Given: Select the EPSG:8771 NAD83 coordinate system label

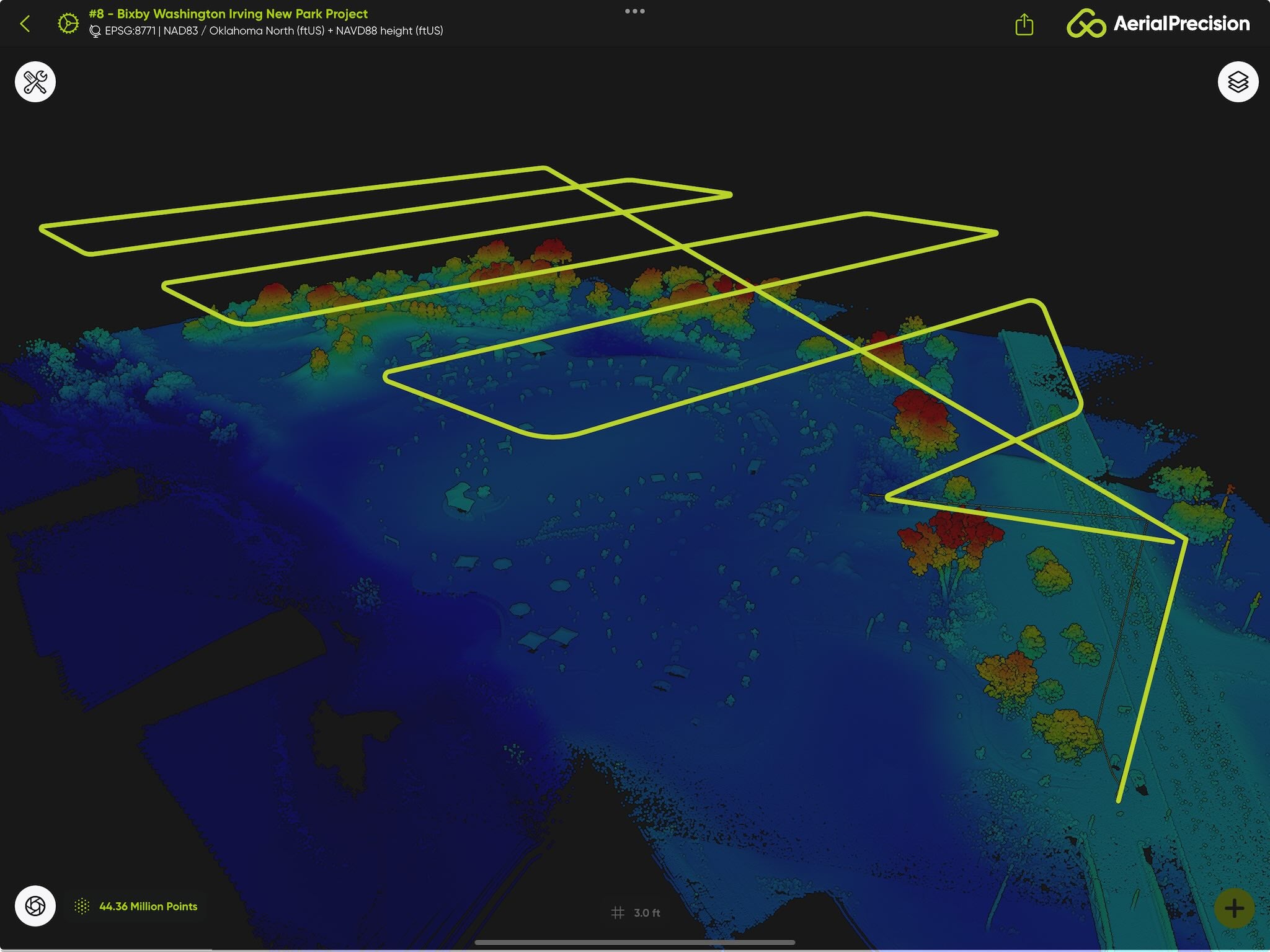Looking at the screenshot, I should [273, 31].
